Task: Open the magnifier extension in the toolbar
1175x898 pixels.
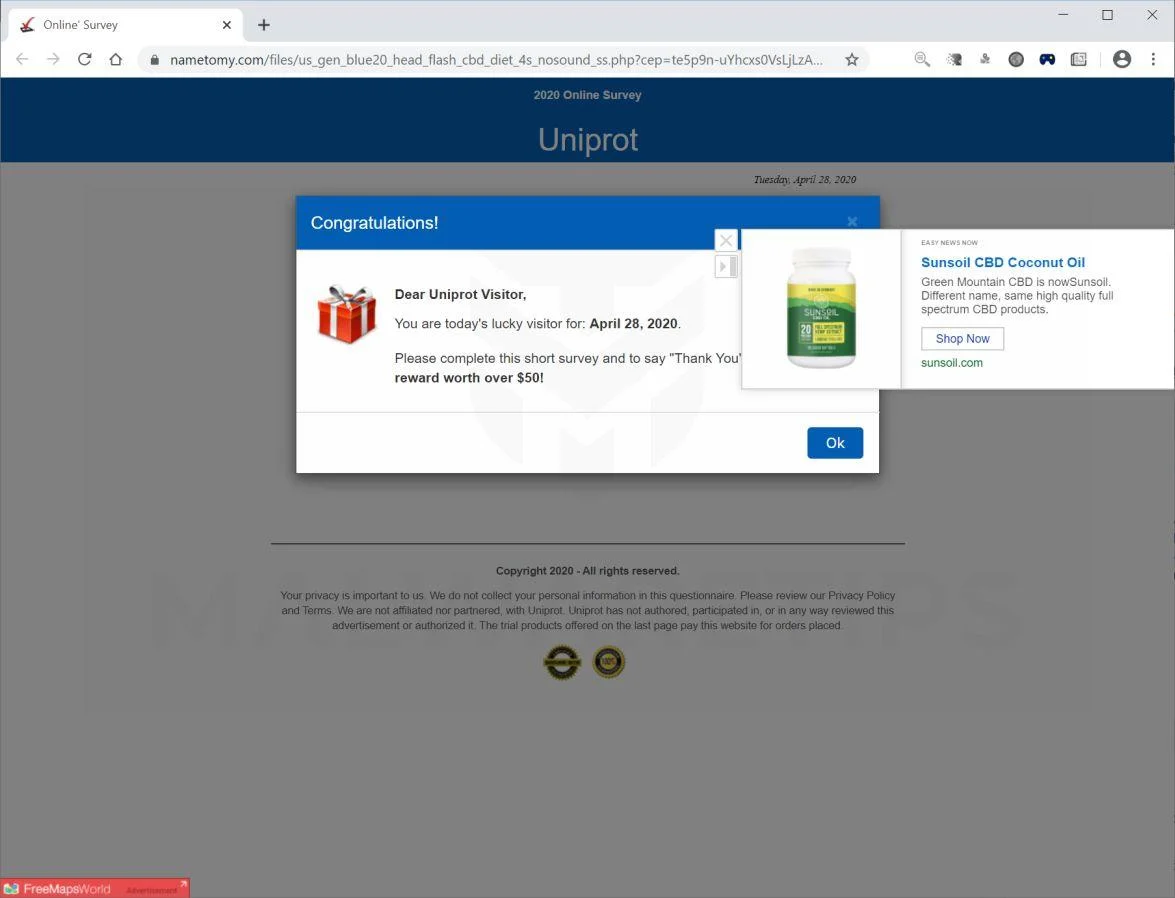Action: click(x=922, y=59)
